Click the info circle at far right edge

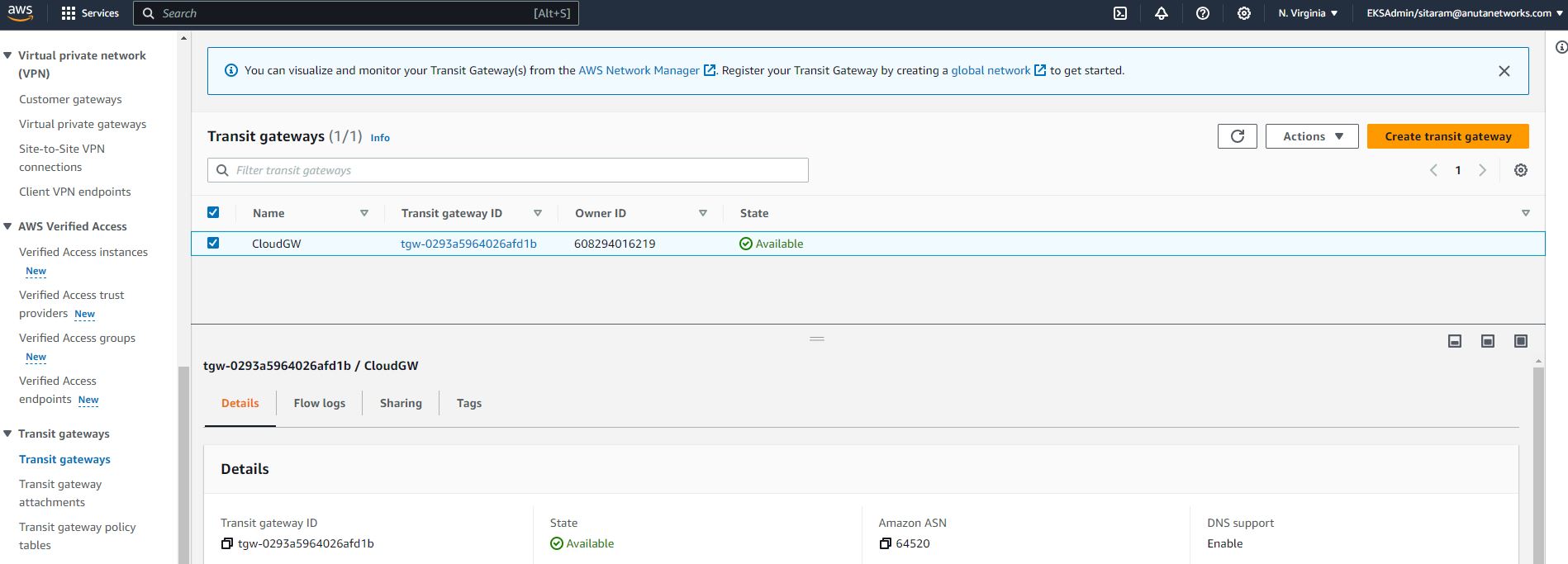(1561, 47)
